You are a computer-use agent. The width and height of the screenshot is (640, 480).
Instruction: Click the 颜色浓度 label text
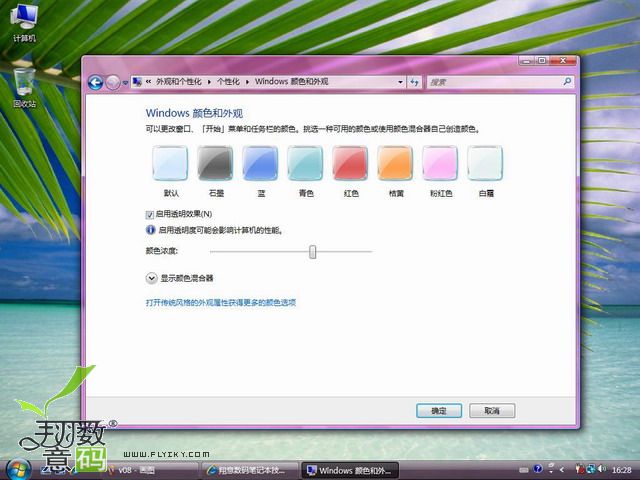pyautogui.click(x=162, y=251)
